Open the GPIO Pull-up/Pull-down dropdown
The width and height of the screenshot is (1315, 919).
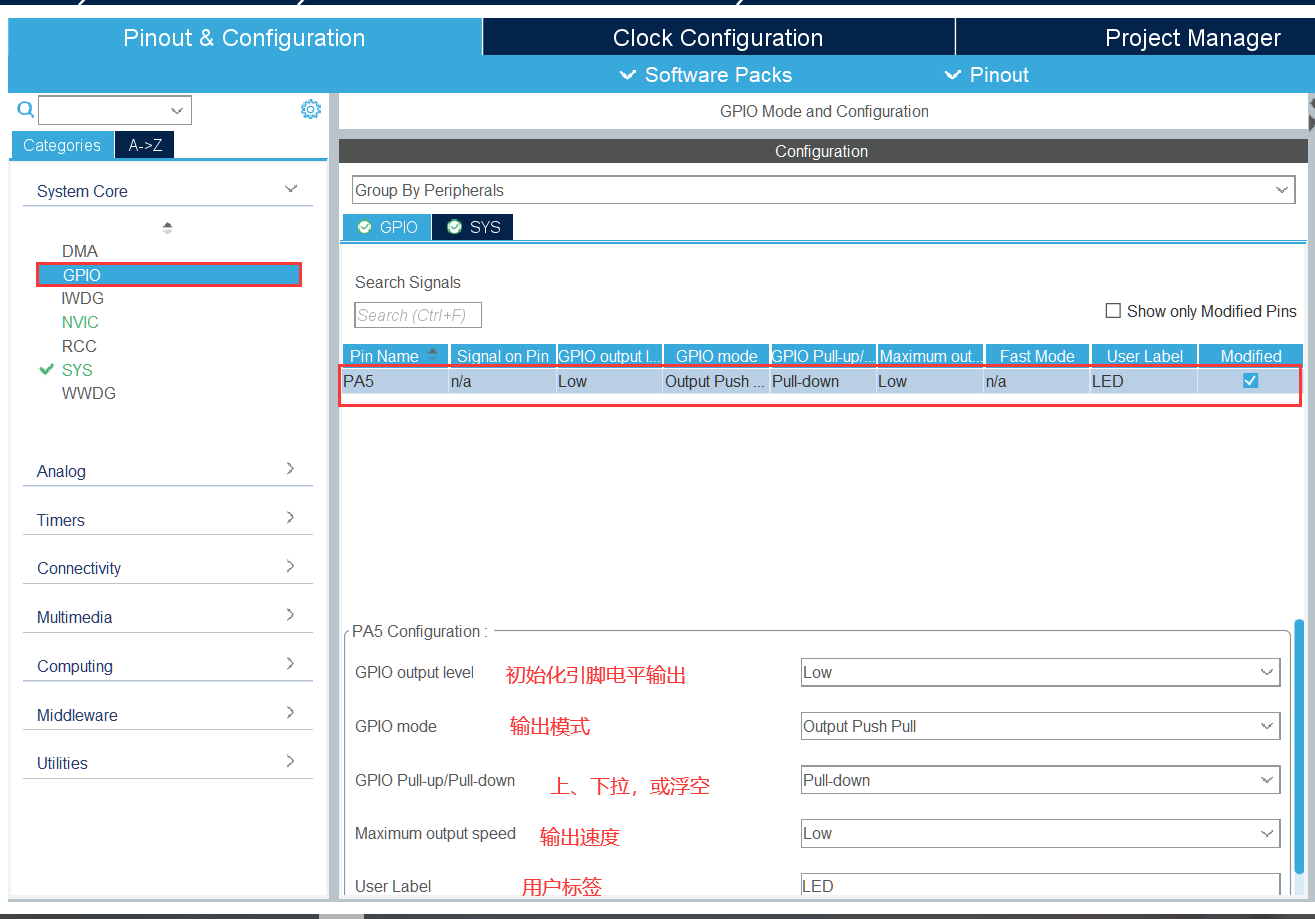click(x=1040, y=780)
